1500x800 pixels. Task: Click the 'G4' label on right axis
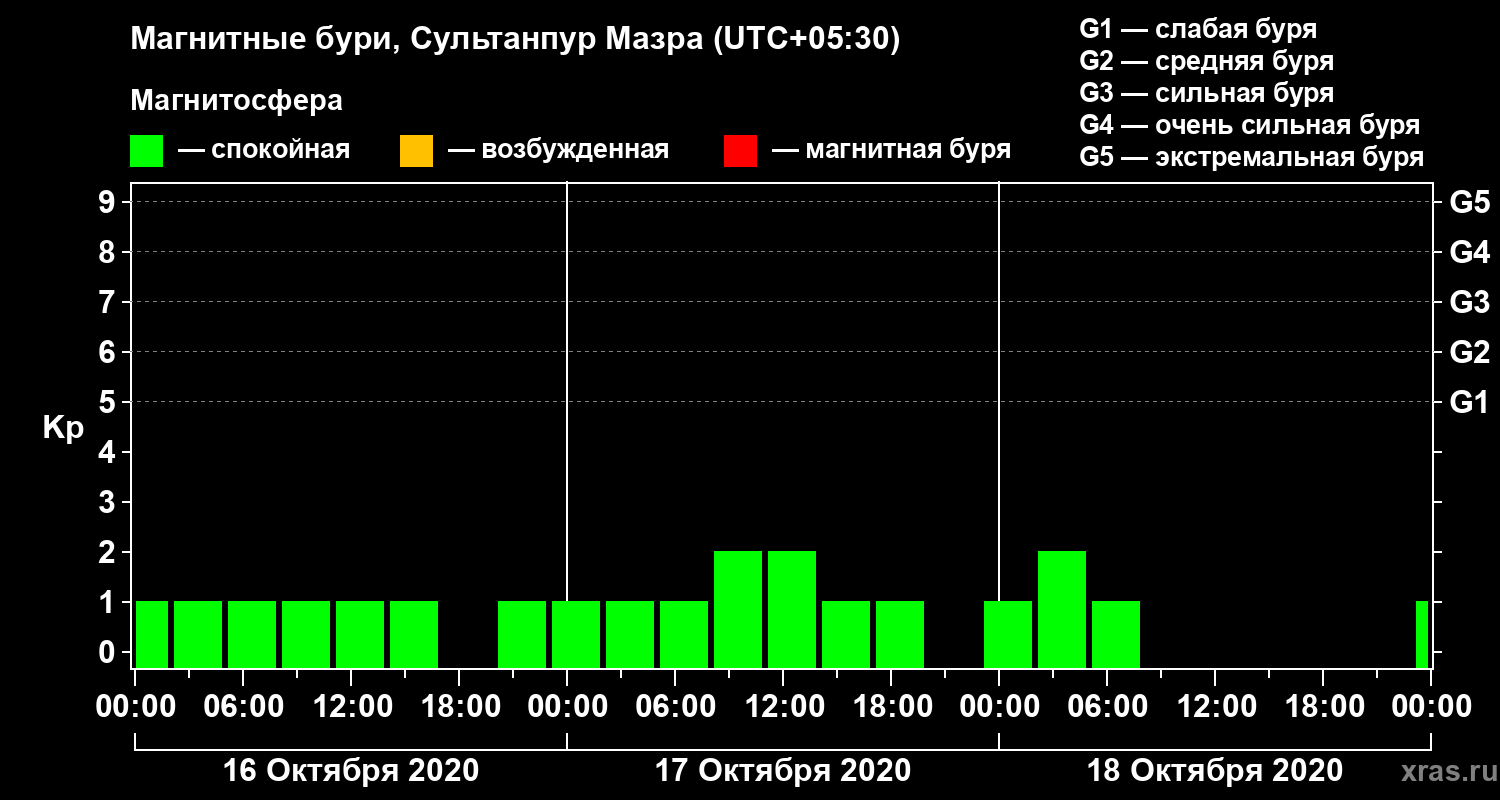coord(1469,252)
